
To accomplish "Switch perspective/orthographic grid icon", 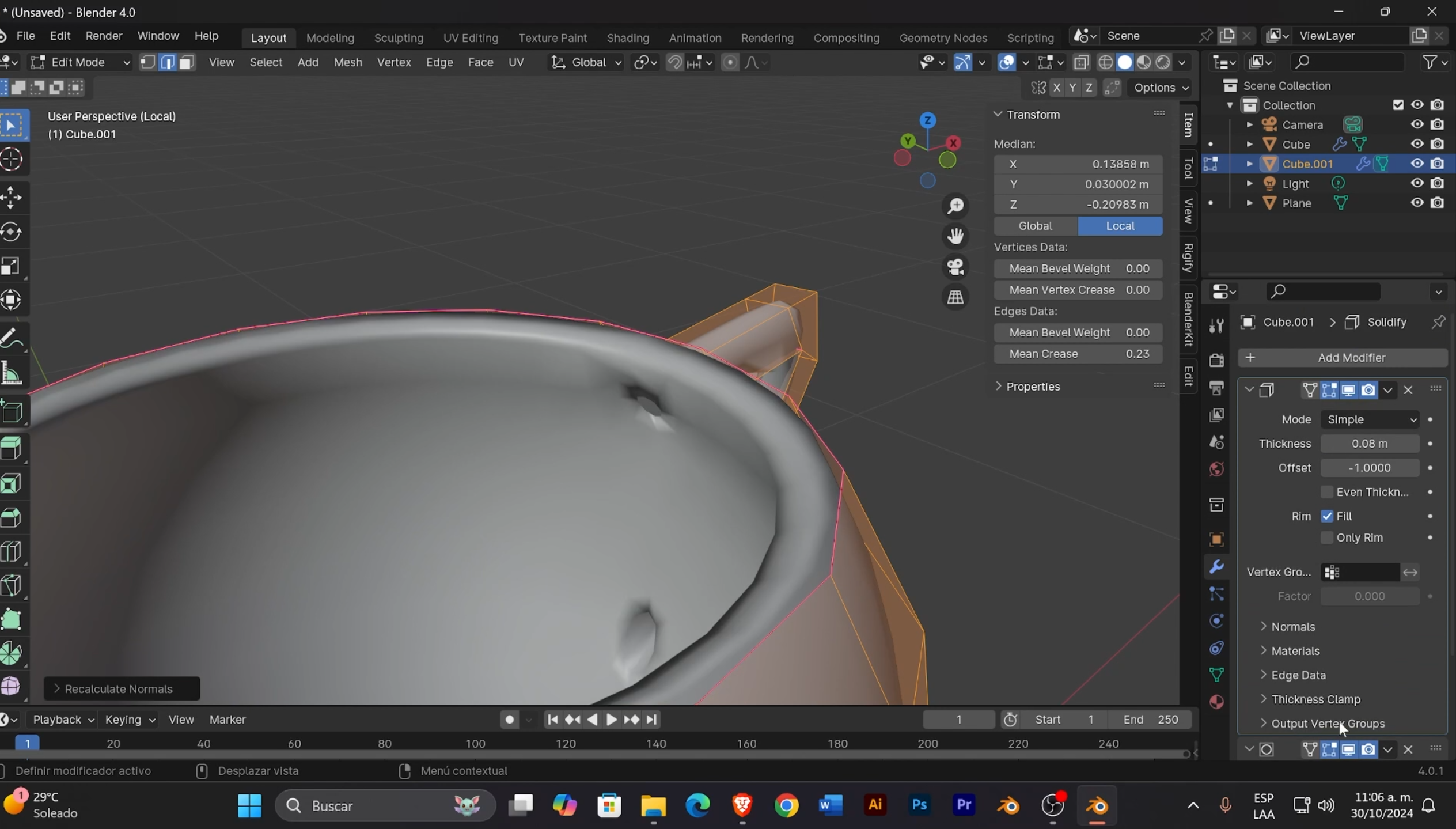I will tap(955, 297).
